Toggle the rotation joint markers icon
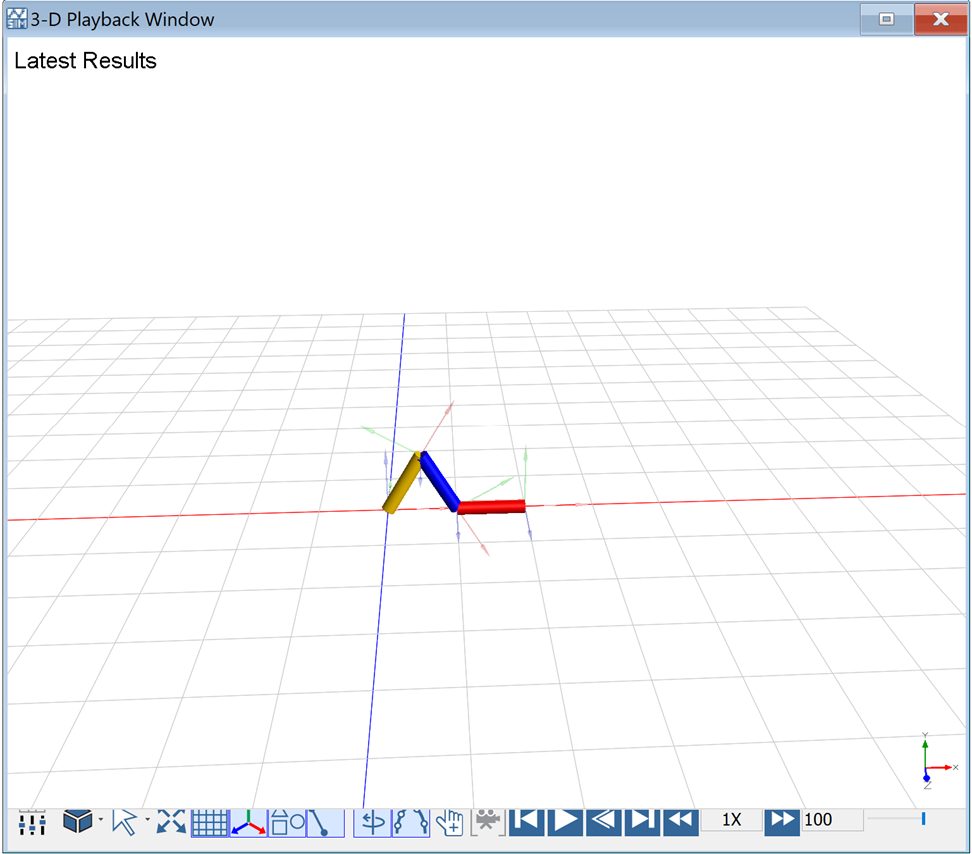The height and width of the screenshot is (854, 972). pyautogui.click(x=373, y=823)
